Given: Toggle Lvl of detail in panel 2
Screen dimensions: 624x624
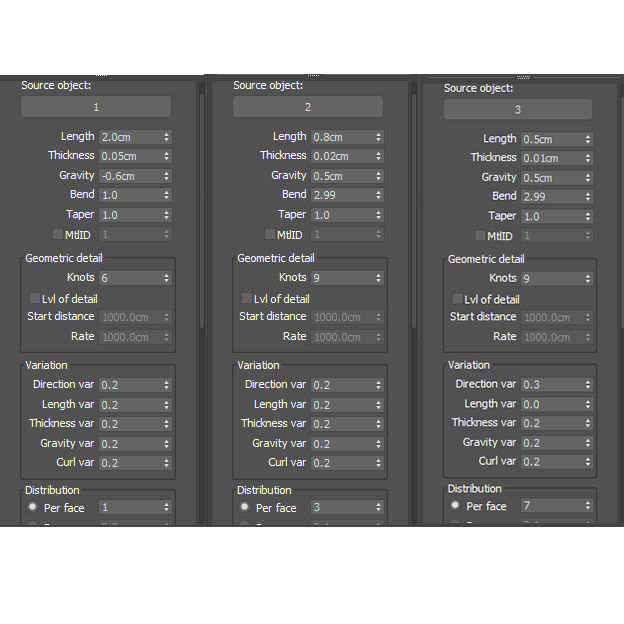Looking at the screenshot, I should pyautogui.click(x=247, y=298).
